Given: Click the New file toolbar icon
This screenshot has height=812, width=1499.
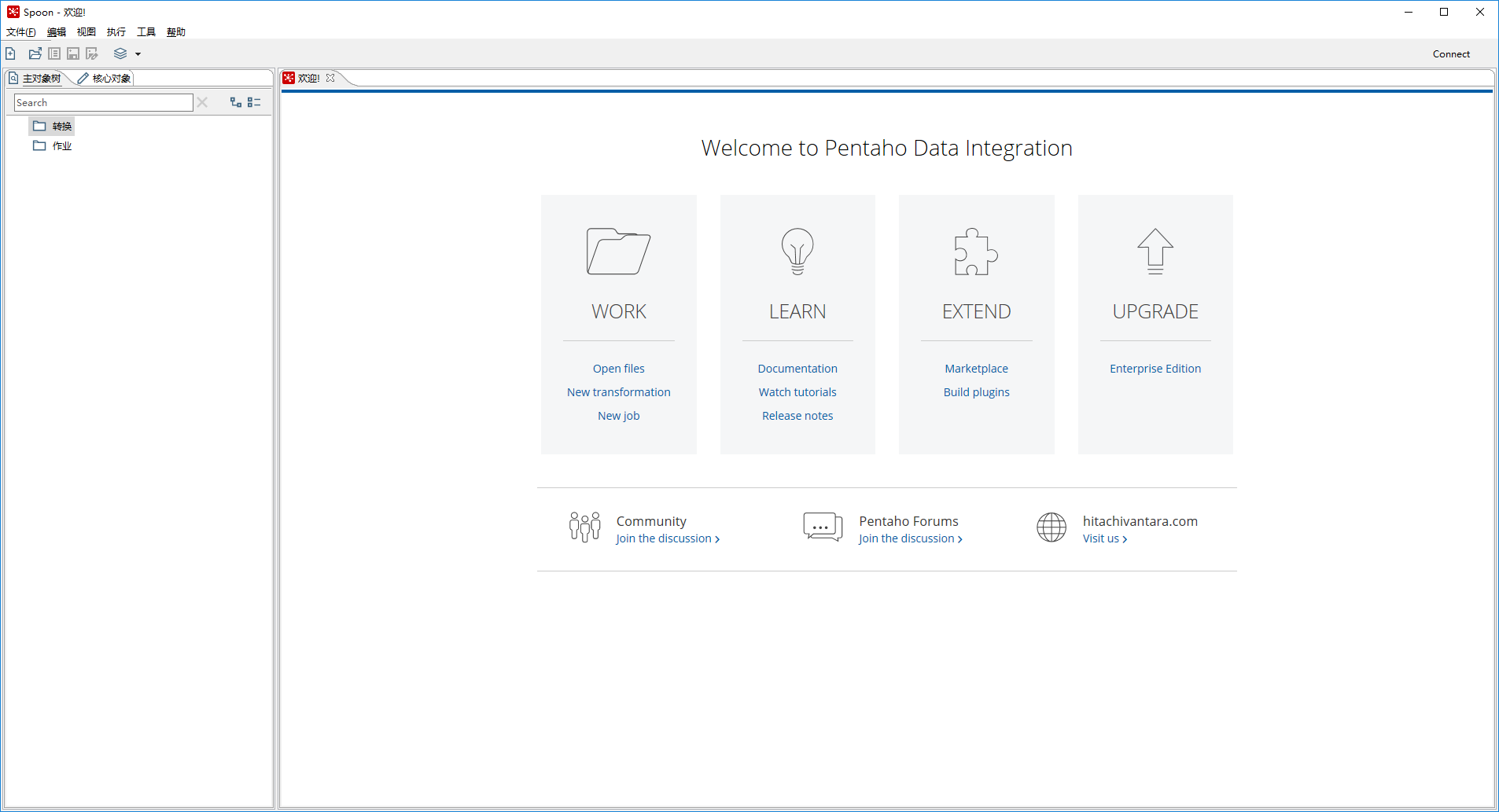Looking at the screenshot, I should click(10, 53).
